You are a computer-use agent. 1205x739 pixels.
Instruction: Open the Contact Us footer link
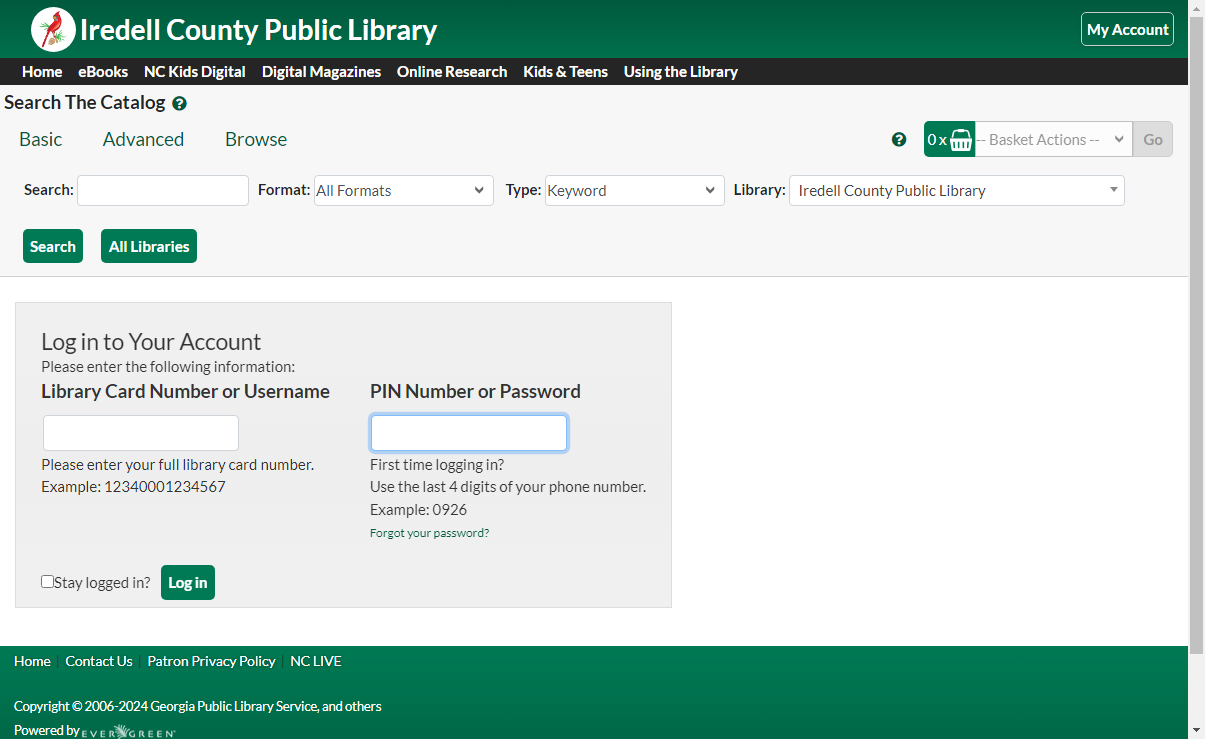[x=99, y=661]
